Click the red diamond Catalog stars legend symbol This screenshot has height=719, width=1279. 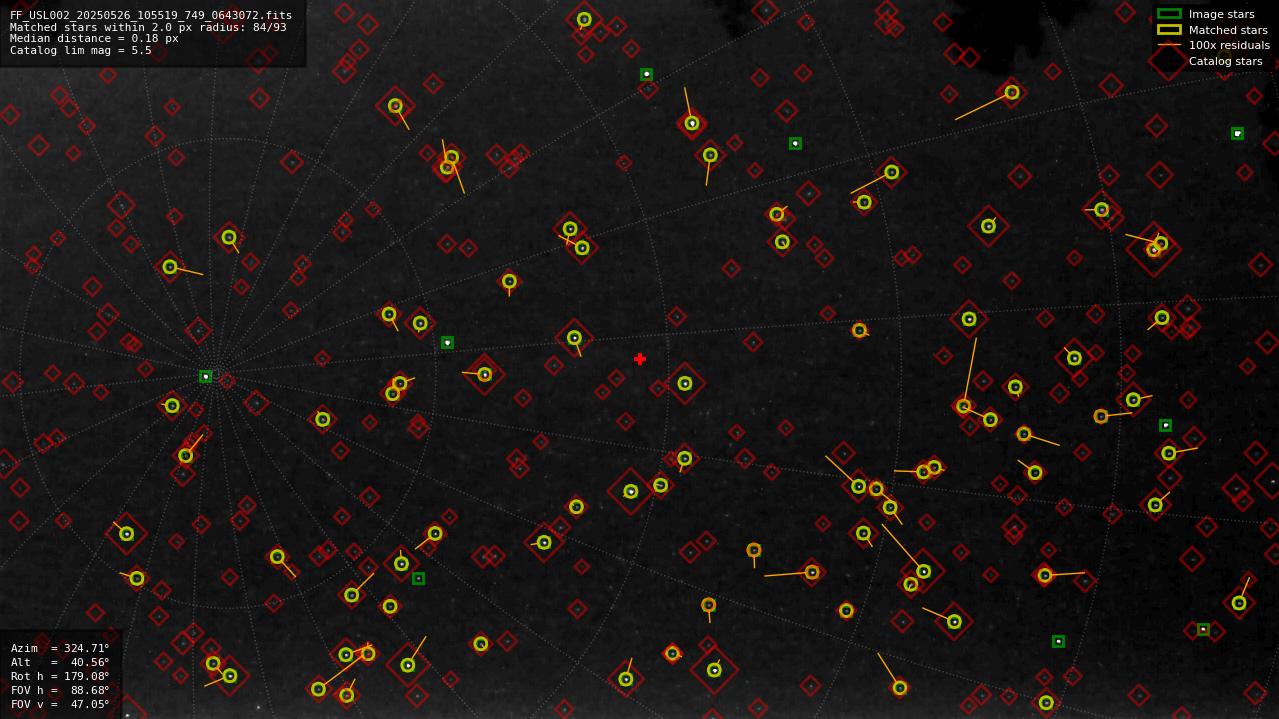pyautogui.click(x=1169, y=61)
